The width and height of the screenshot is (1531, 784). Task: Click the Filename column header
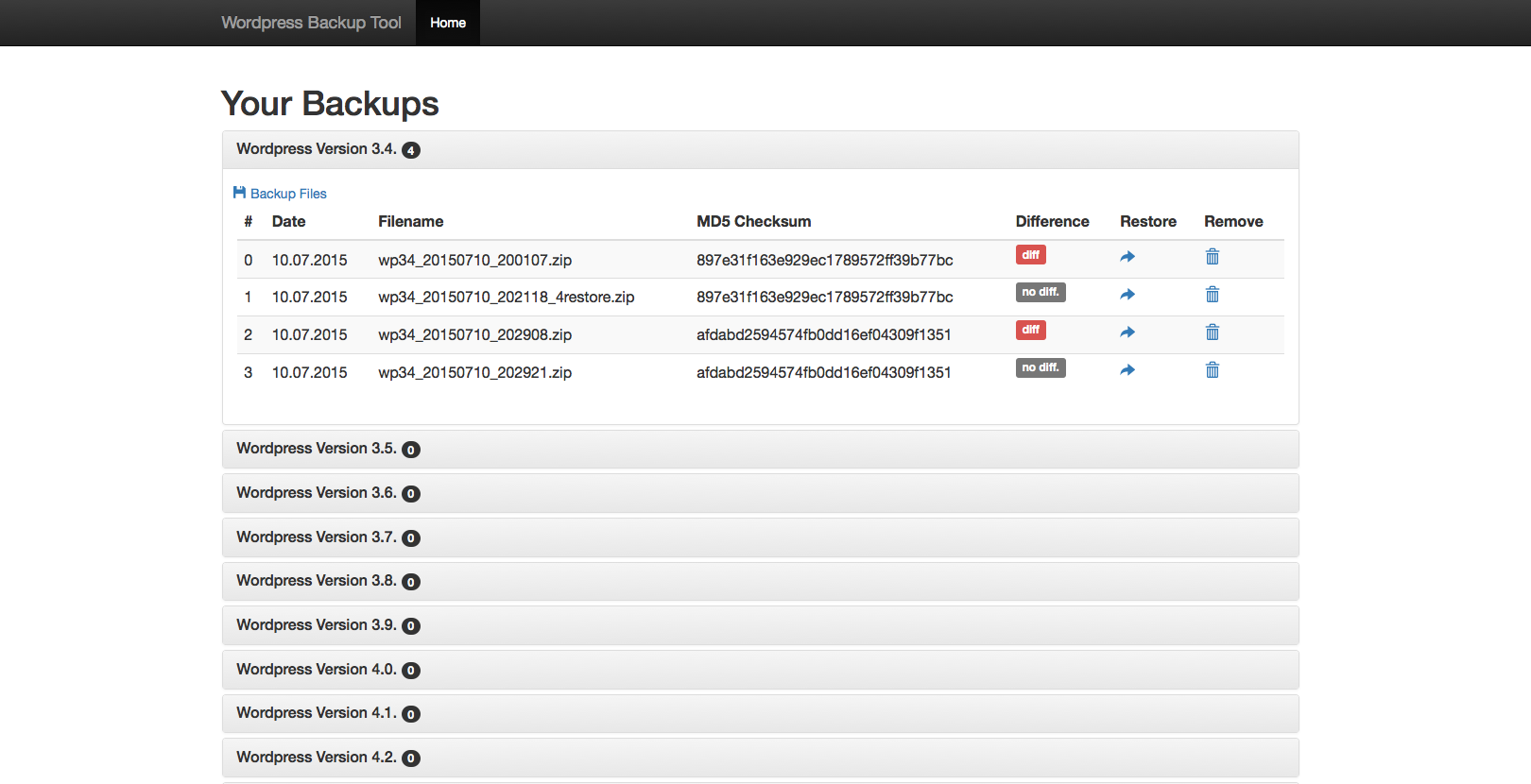(410, 222)
